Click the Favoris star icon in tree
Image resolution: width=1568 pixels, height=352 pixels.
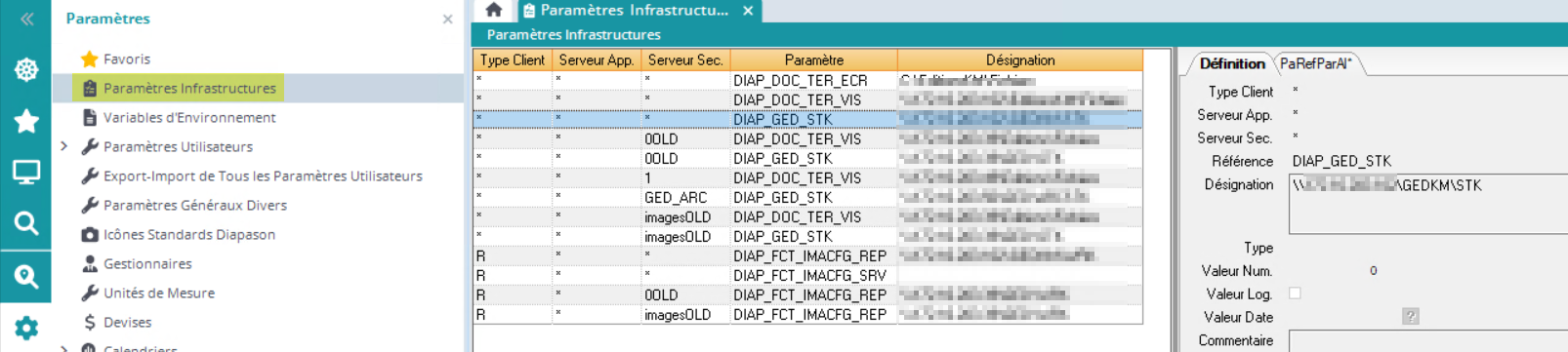(90, 59)
